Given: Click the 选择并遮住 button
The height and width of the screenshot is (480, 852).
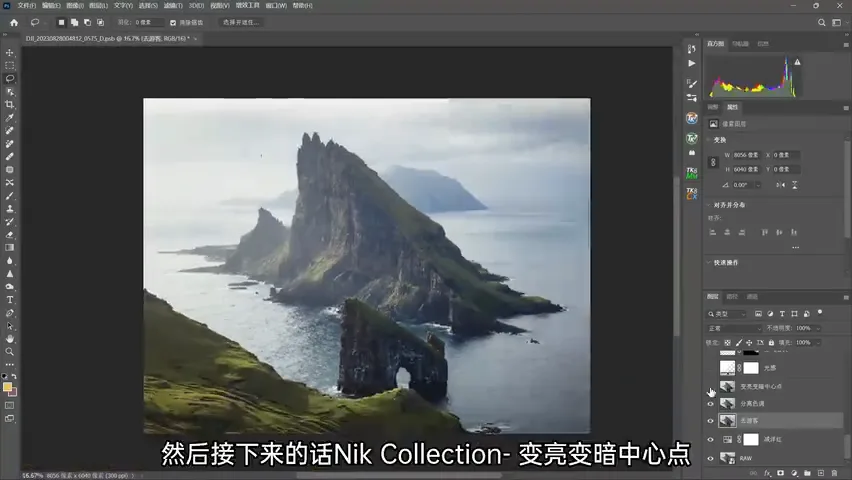Looking at the screenshot, I should (x=241, y=22).
